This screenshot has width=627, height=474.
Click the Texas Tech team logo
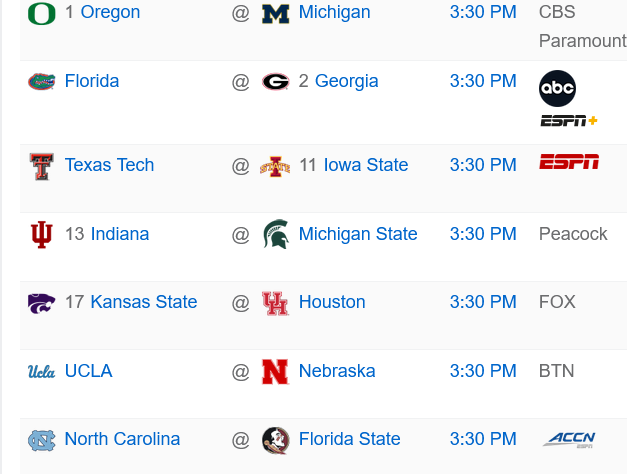point(42,166)
